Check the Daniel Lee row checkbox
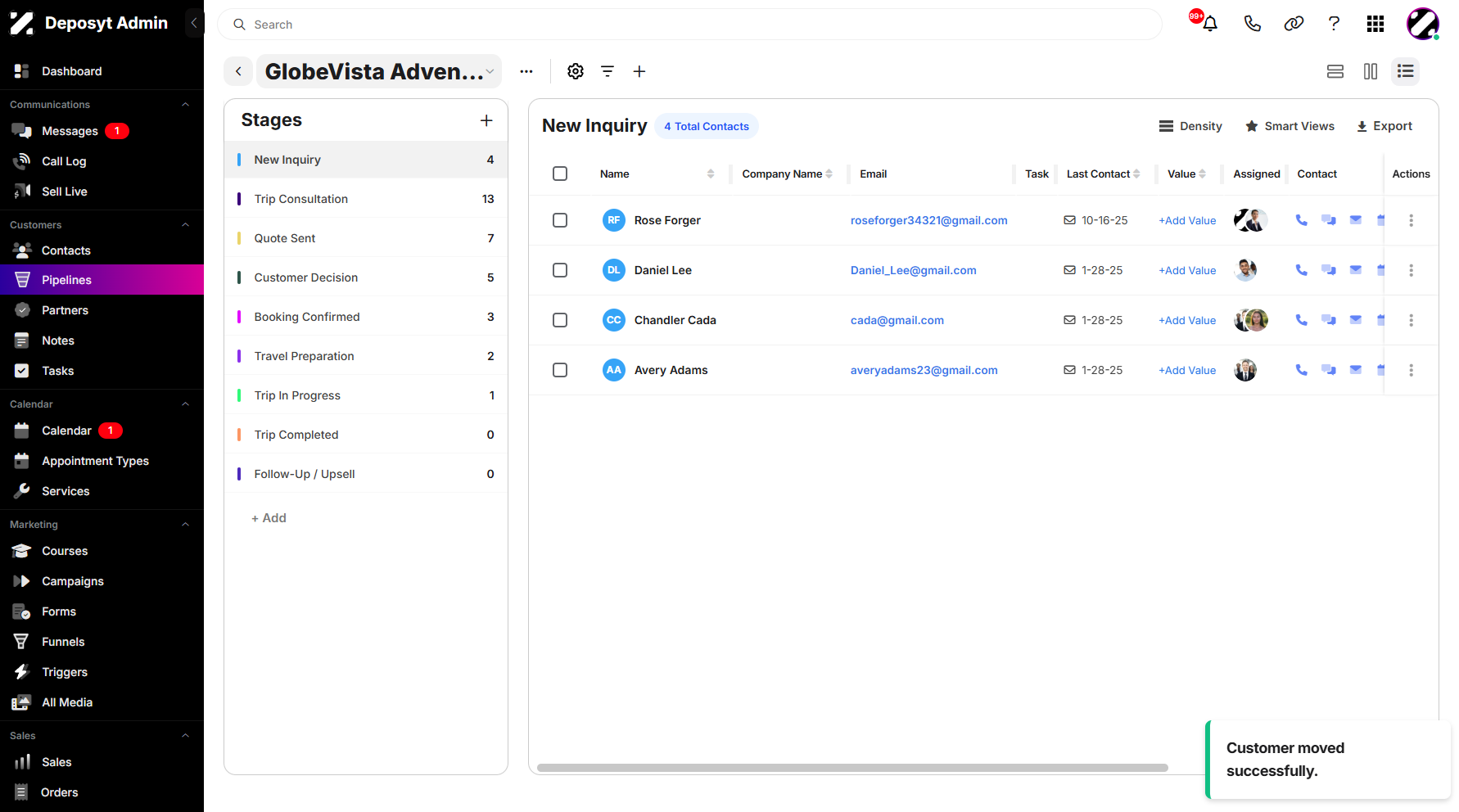 [x=560, y=270]
